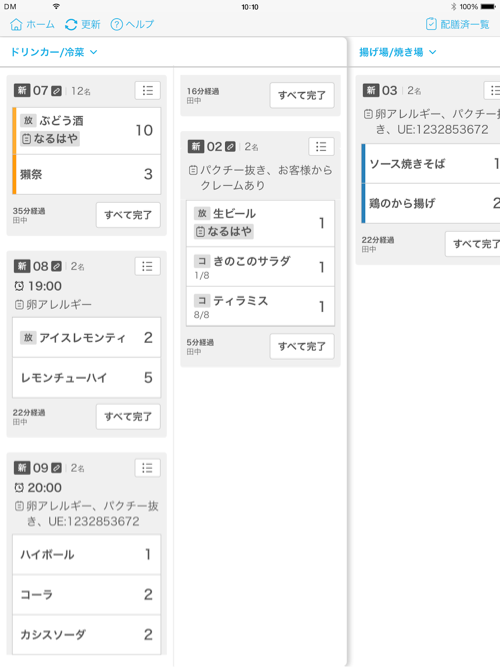Open list menu icon for table 08
500x667 pixels.
148,266
